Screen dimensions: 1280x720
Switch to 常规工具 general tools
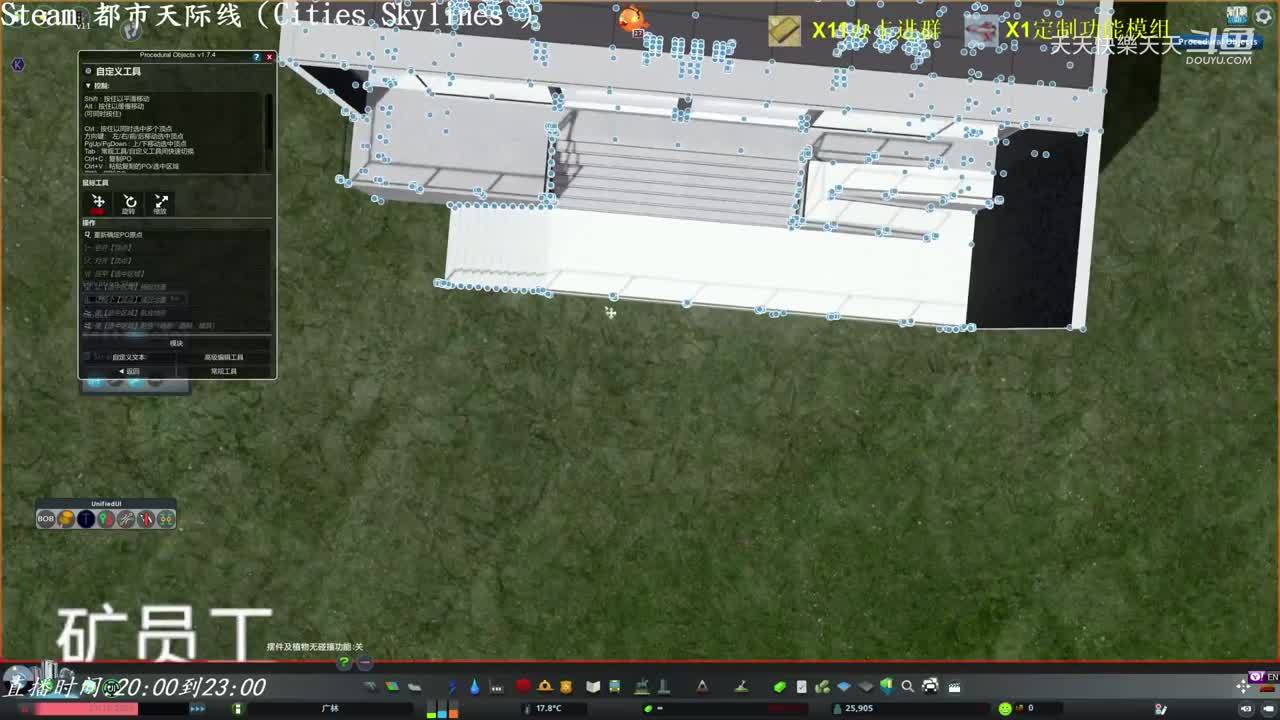click(x=224, y=371)
